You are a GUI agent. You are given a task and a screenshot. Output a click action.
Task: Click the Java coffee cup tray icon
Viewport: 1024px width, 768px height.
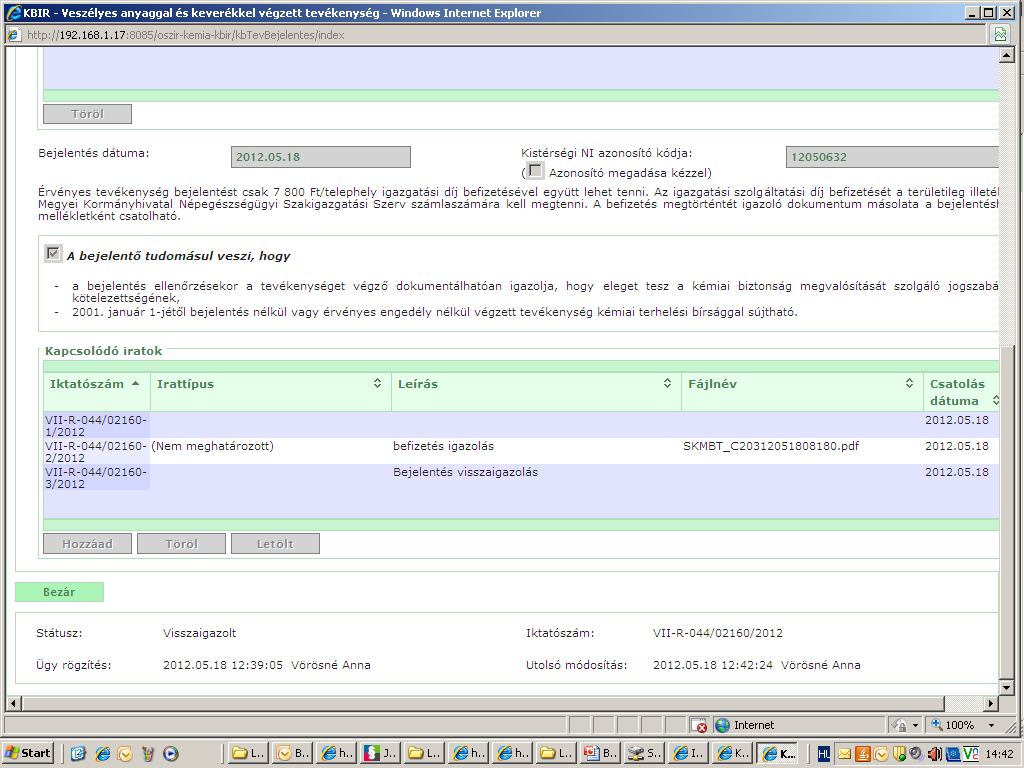pos(863,754)
